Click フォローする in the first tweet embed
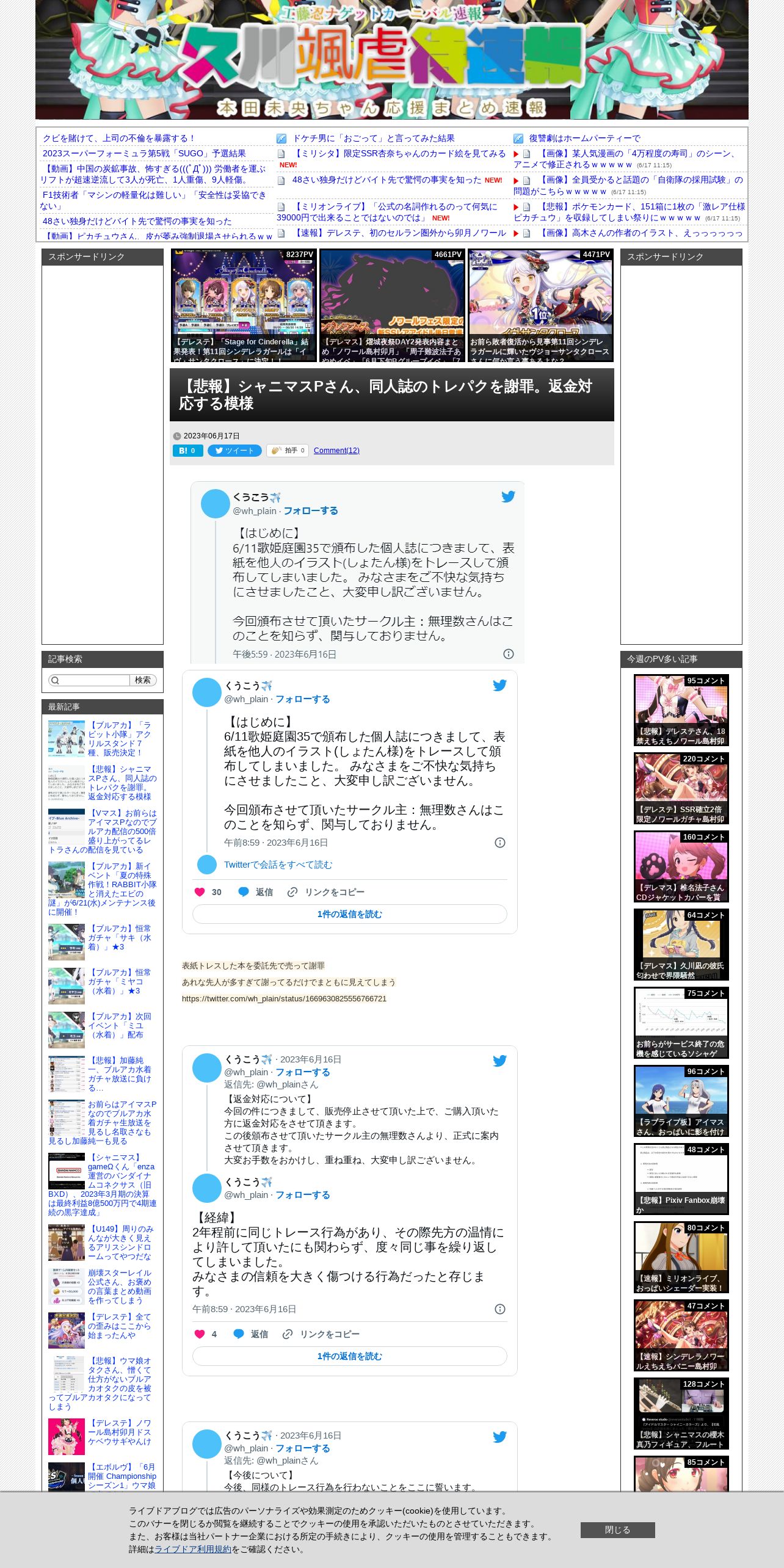 (311, 511)
